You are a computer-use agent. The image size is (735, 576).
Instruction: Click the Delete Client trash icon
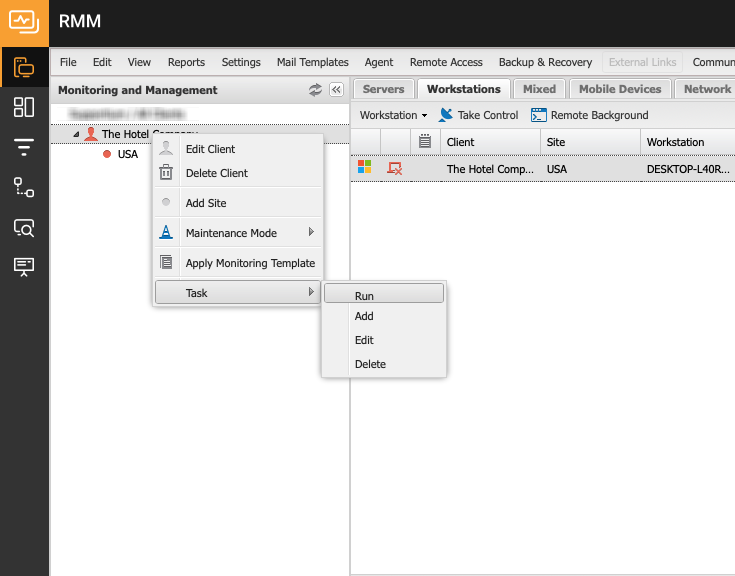166,172
